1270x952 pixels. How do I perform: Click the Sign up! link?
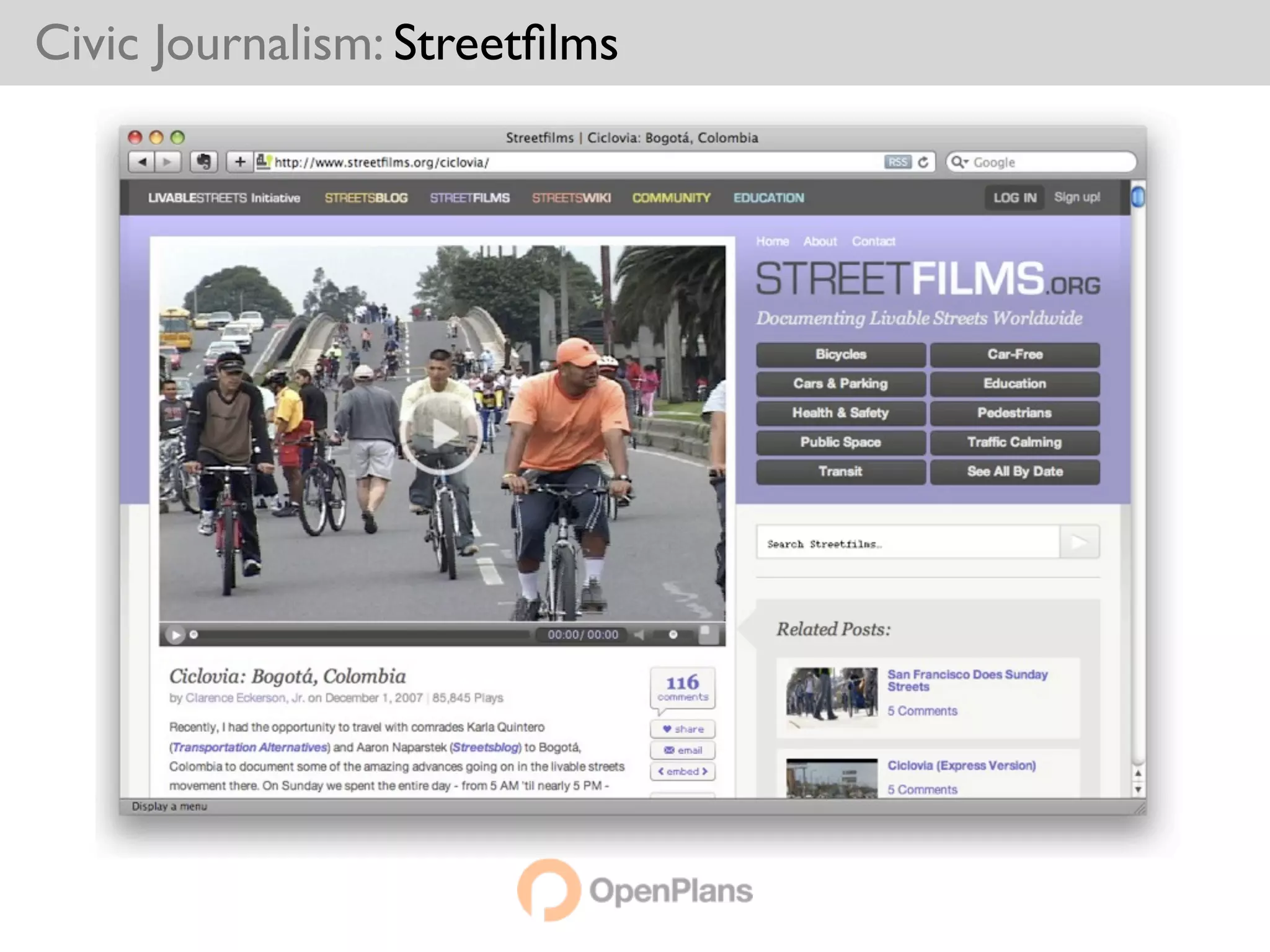(1077, 197)
